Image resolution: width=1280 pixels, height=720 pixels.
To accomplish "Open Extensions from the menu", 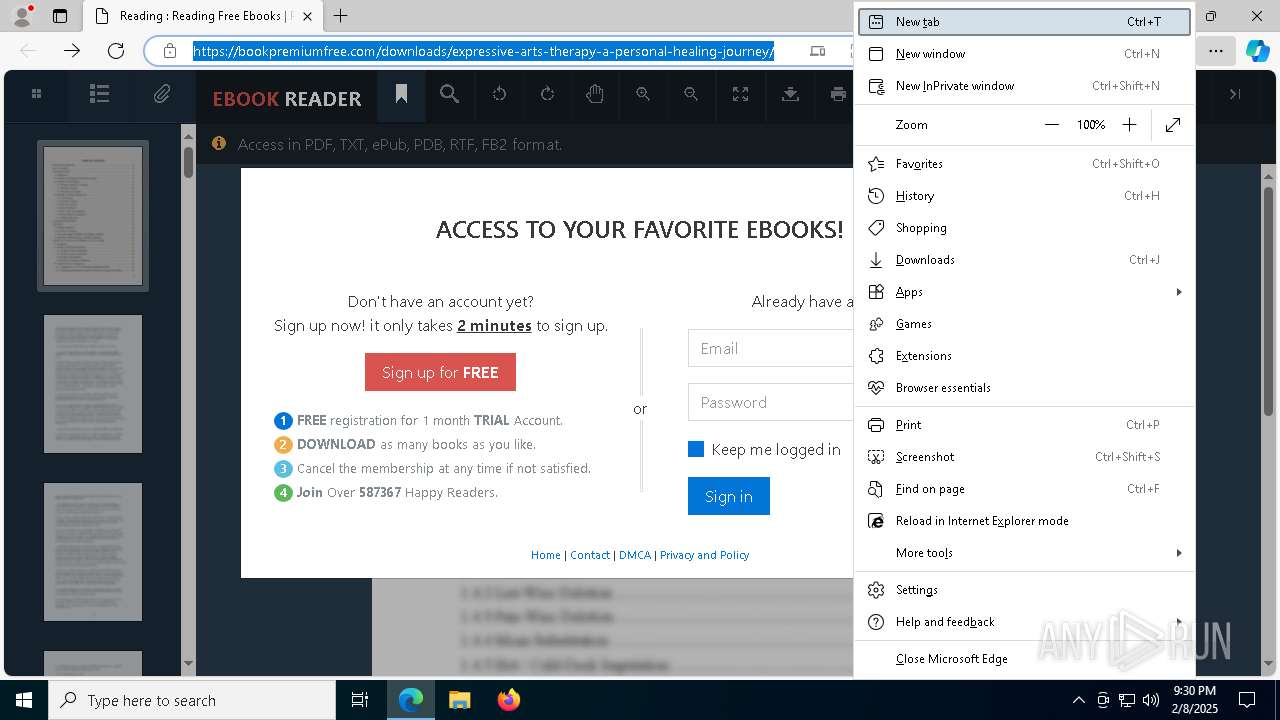I will (1025, 356).
